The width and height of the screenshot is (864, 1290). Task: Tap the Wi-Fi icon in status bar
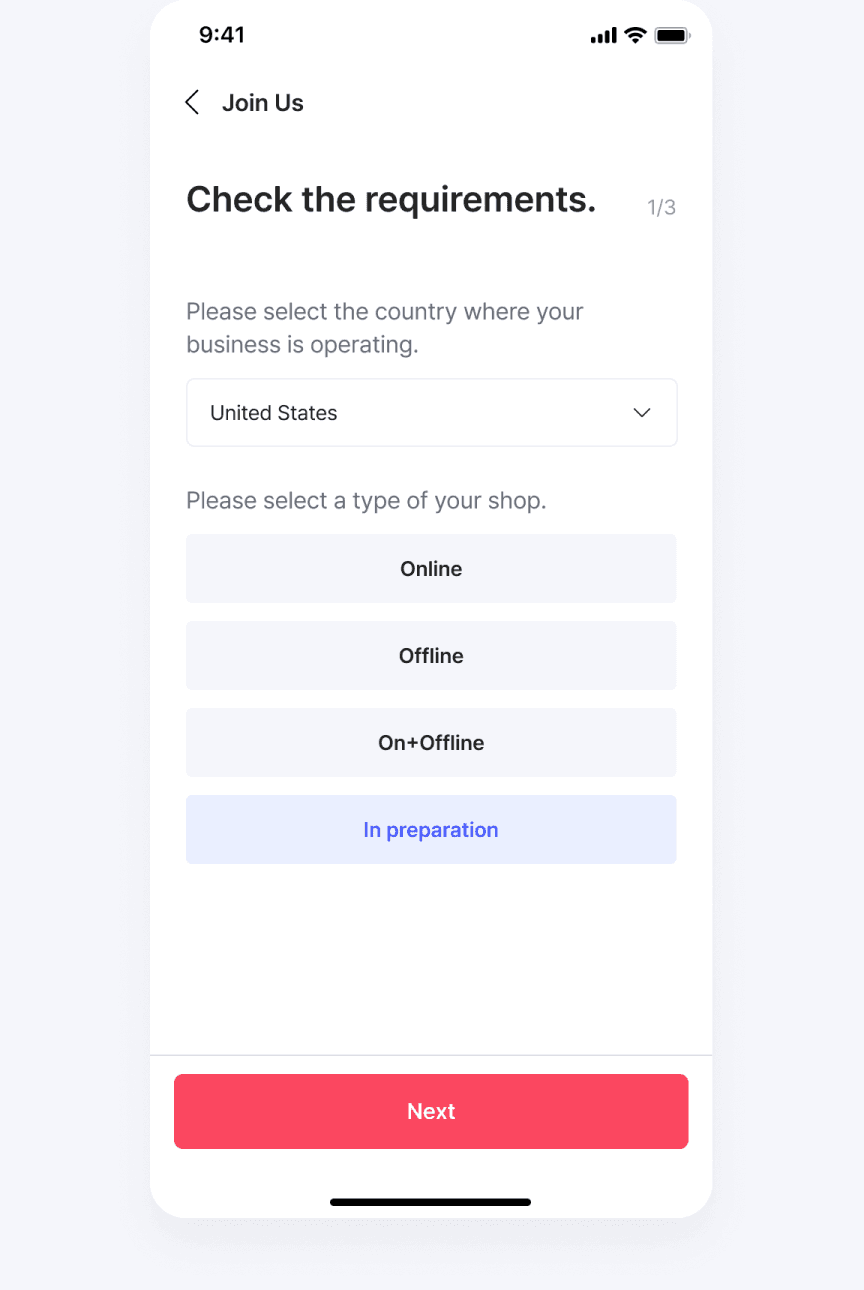point(635,35)
